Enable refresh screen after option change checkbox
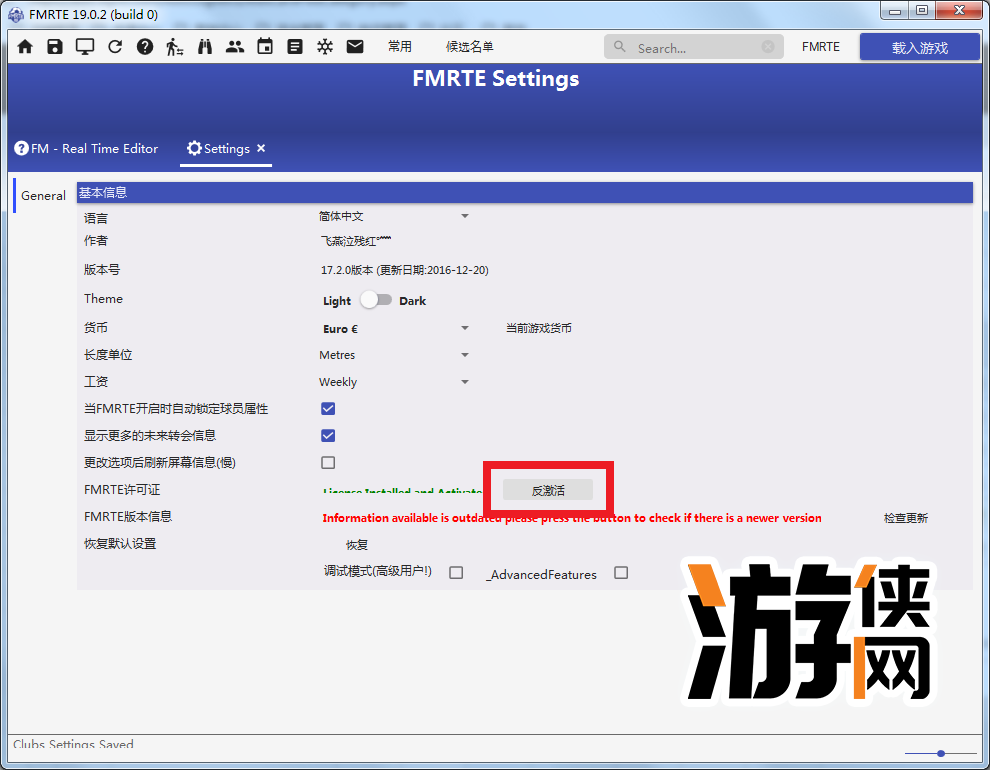The image size is (990, 770). pos(328,463)
